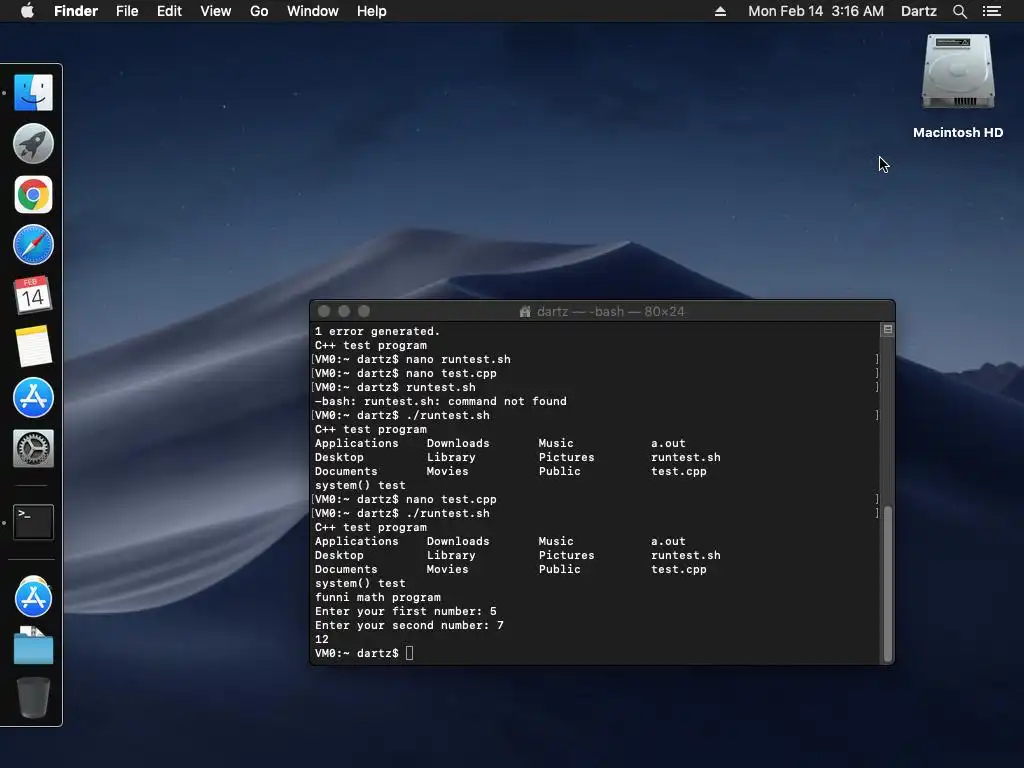Click the eject icon in menu bar

(720, 11)
